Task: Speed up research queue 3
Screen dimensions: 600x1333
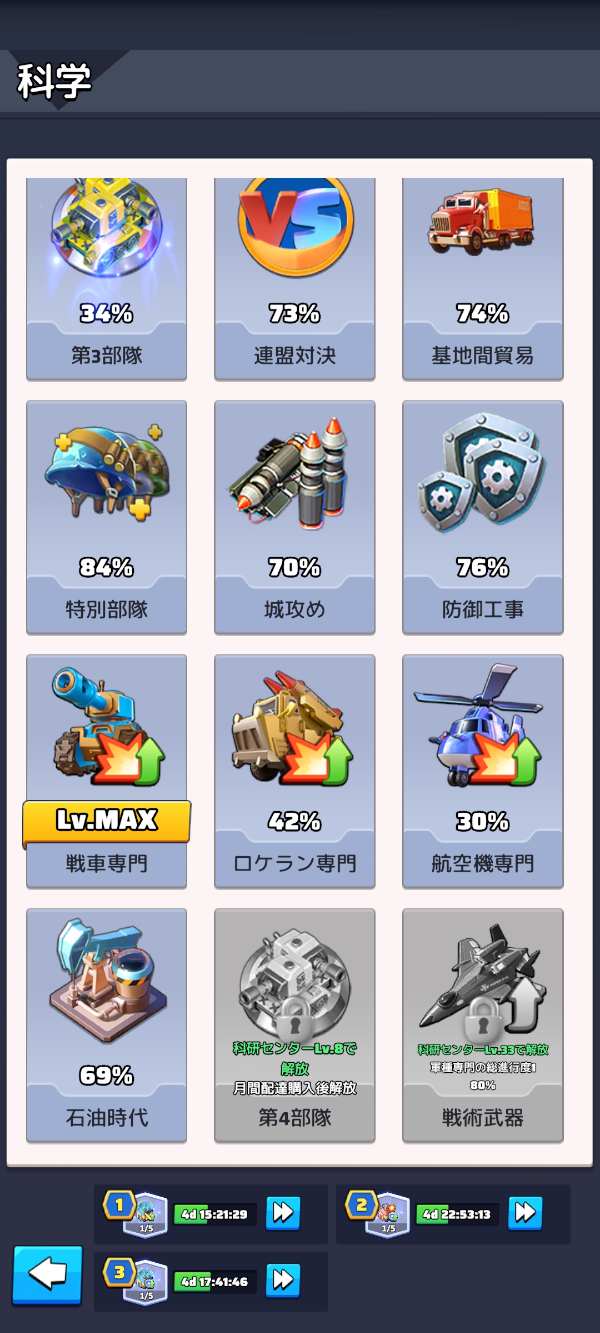Action: click(282, 1279)
